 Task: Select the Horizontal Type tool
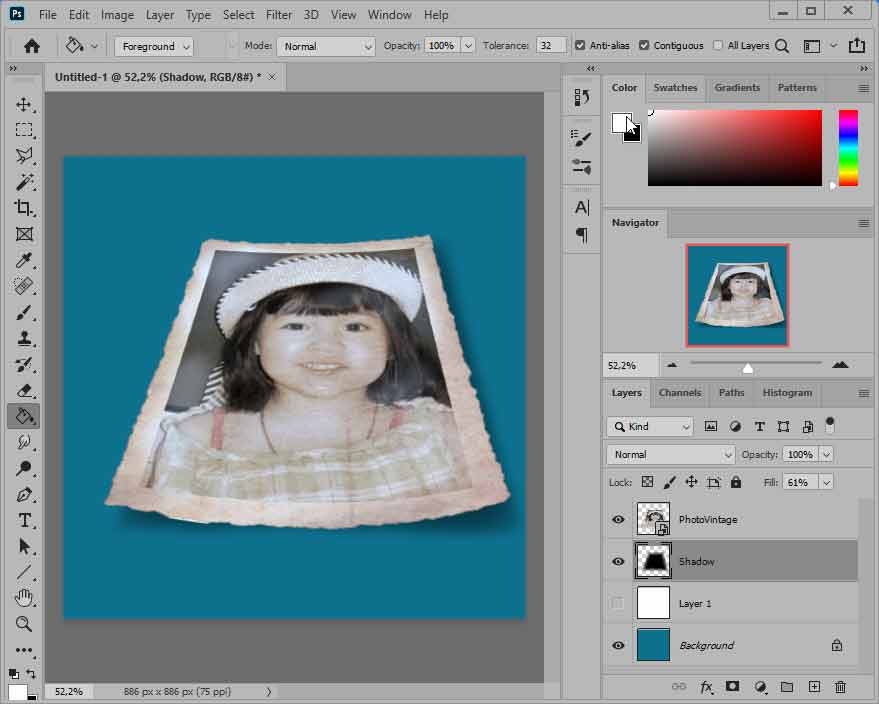coord(24,520)
